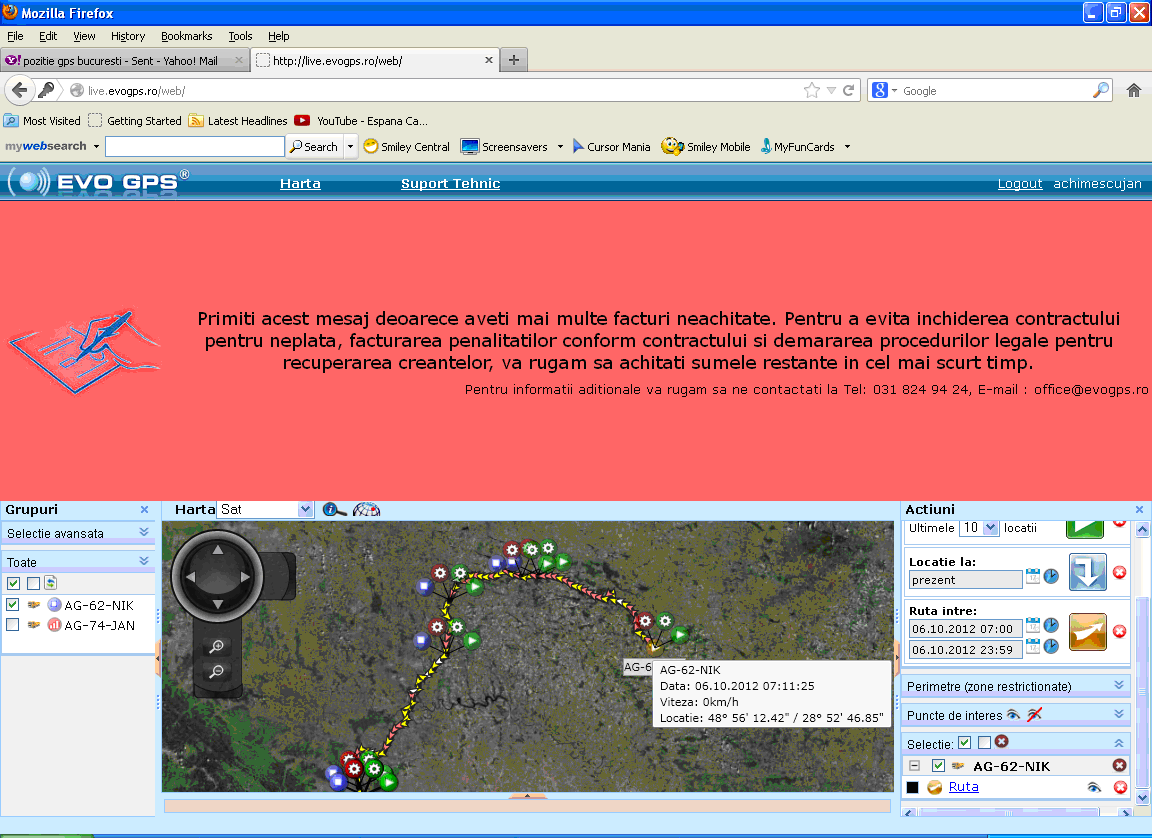1152x838 pixels.
Task: Open clock picker for the Locatie la field
Action: pyautogui.click(x=1051, y=577)
